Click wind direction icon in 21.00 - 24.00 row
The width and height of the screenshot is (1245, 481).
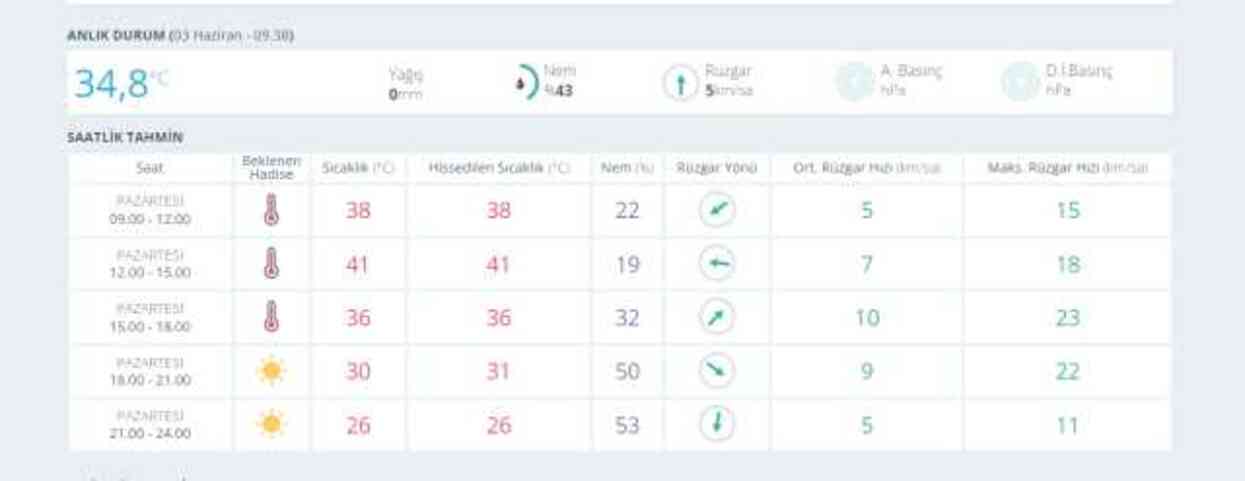pyautogui.click(x=717, y=424)
